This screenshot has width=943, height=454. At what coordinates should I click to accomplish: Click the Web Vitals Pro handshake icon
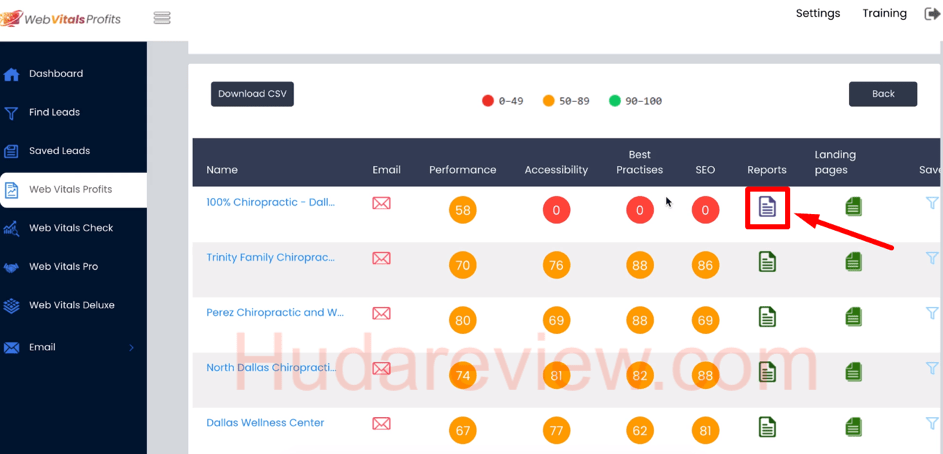11,267
